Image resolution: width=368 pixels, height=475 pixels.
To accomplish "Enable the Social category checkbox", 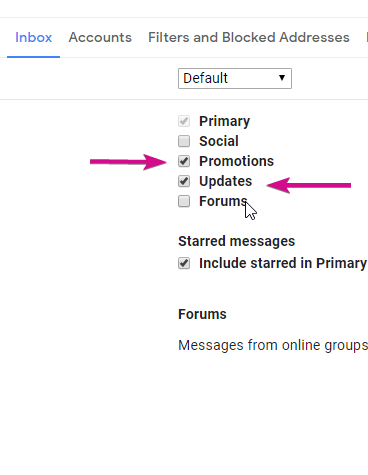I will pyautogui.click(x=184, y=141).
